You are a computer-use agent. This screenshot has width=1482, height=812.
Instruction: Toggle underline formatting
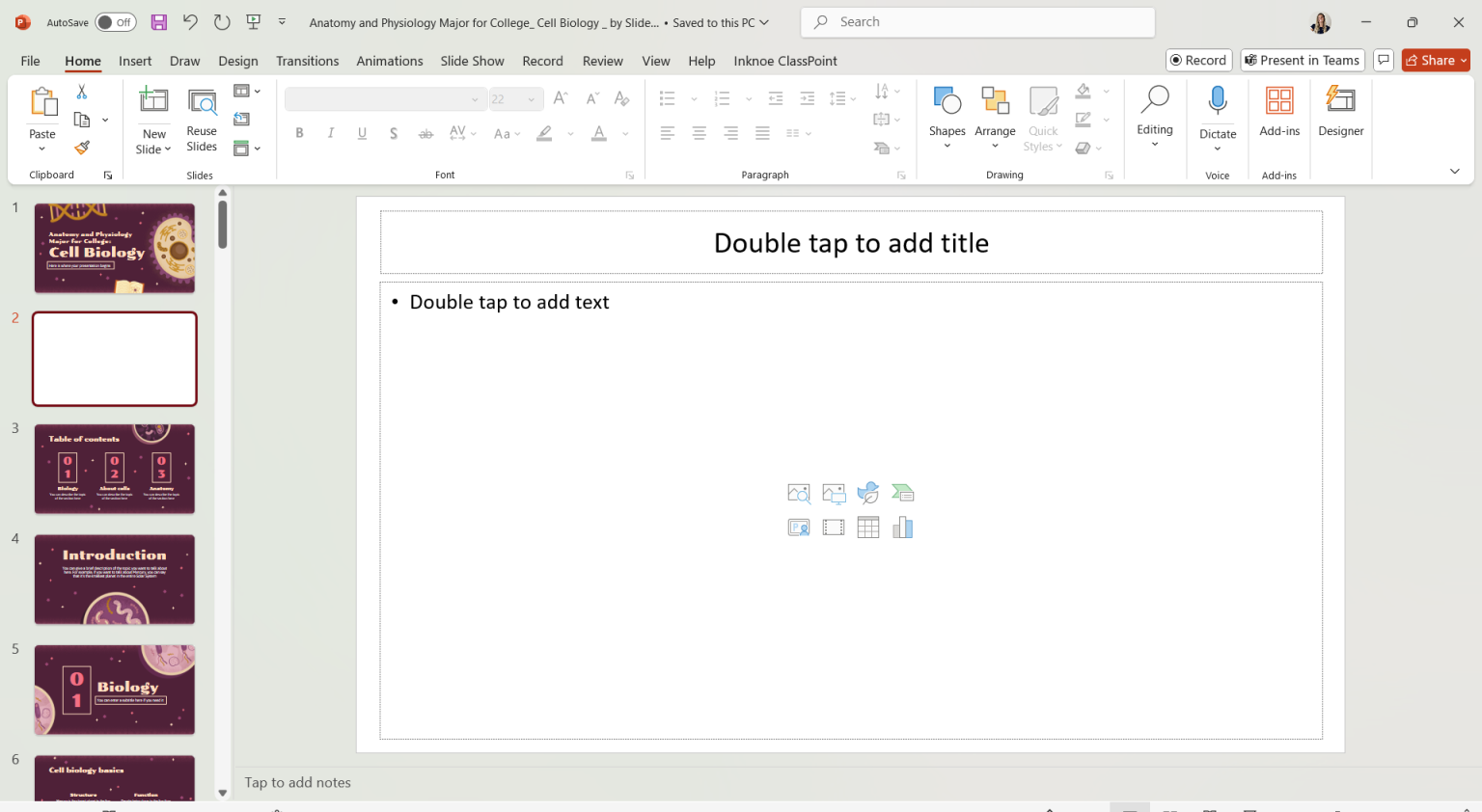click(x=362, y=132)
